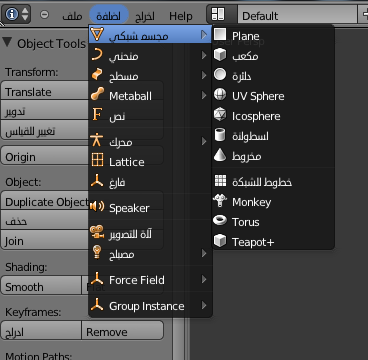Select the Lattice menu entry
The height and width of the screenshot is (360, 368).
[x=150, y=162]
